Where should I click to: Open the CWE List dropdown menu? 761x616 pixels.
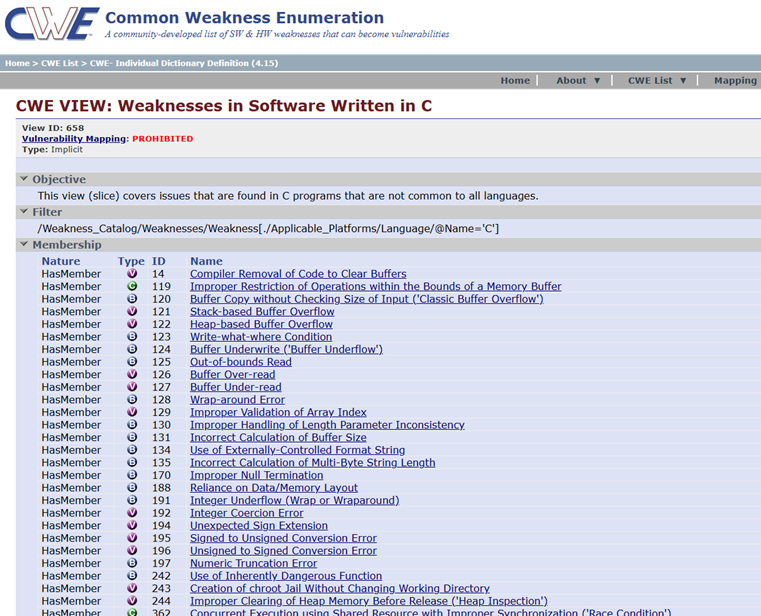click(657, 81)
